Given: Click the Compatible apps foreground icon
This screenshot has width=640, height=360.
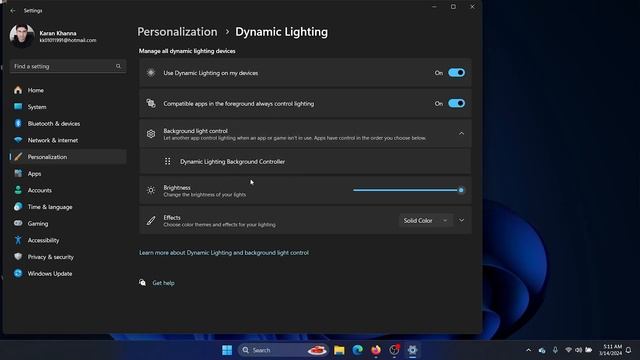Looking at the screenshot, I should tap(151, 104).
